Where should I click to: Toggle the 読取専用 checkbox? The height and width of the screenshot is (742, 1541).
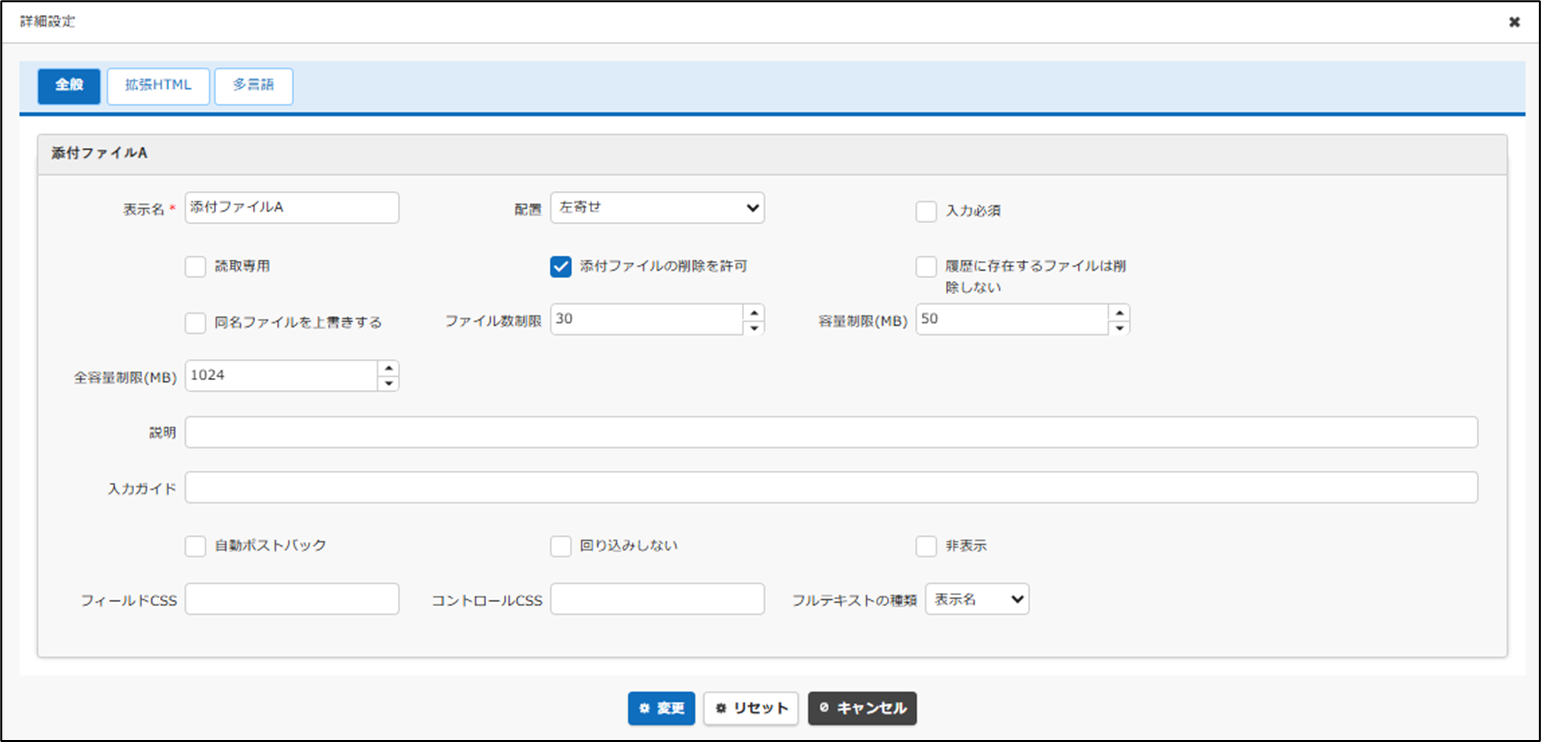point(195,266)
